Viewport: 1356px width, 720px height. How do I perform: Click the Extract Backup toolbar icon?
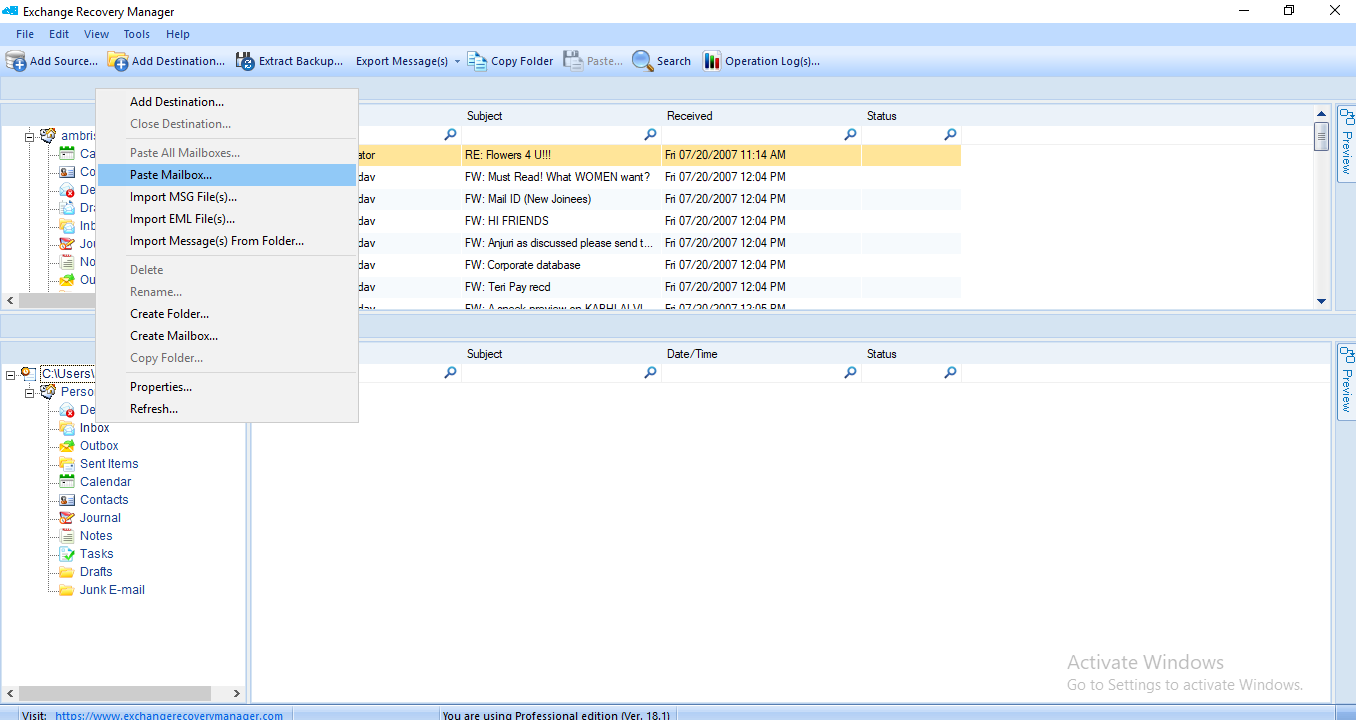tap(245, 61)
